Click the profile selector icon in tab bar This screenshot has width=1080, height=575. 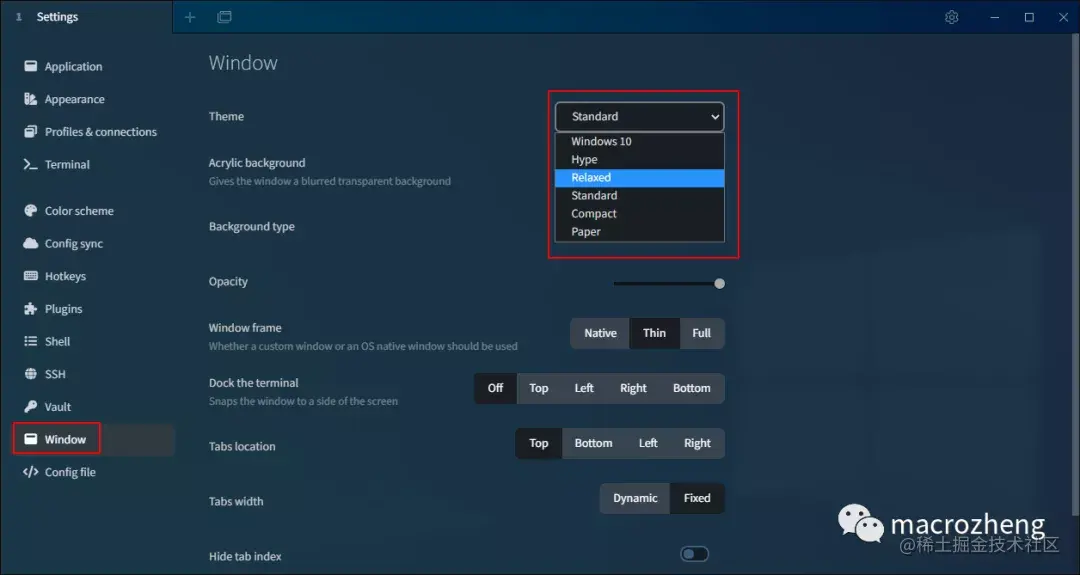tap(225, 17)
